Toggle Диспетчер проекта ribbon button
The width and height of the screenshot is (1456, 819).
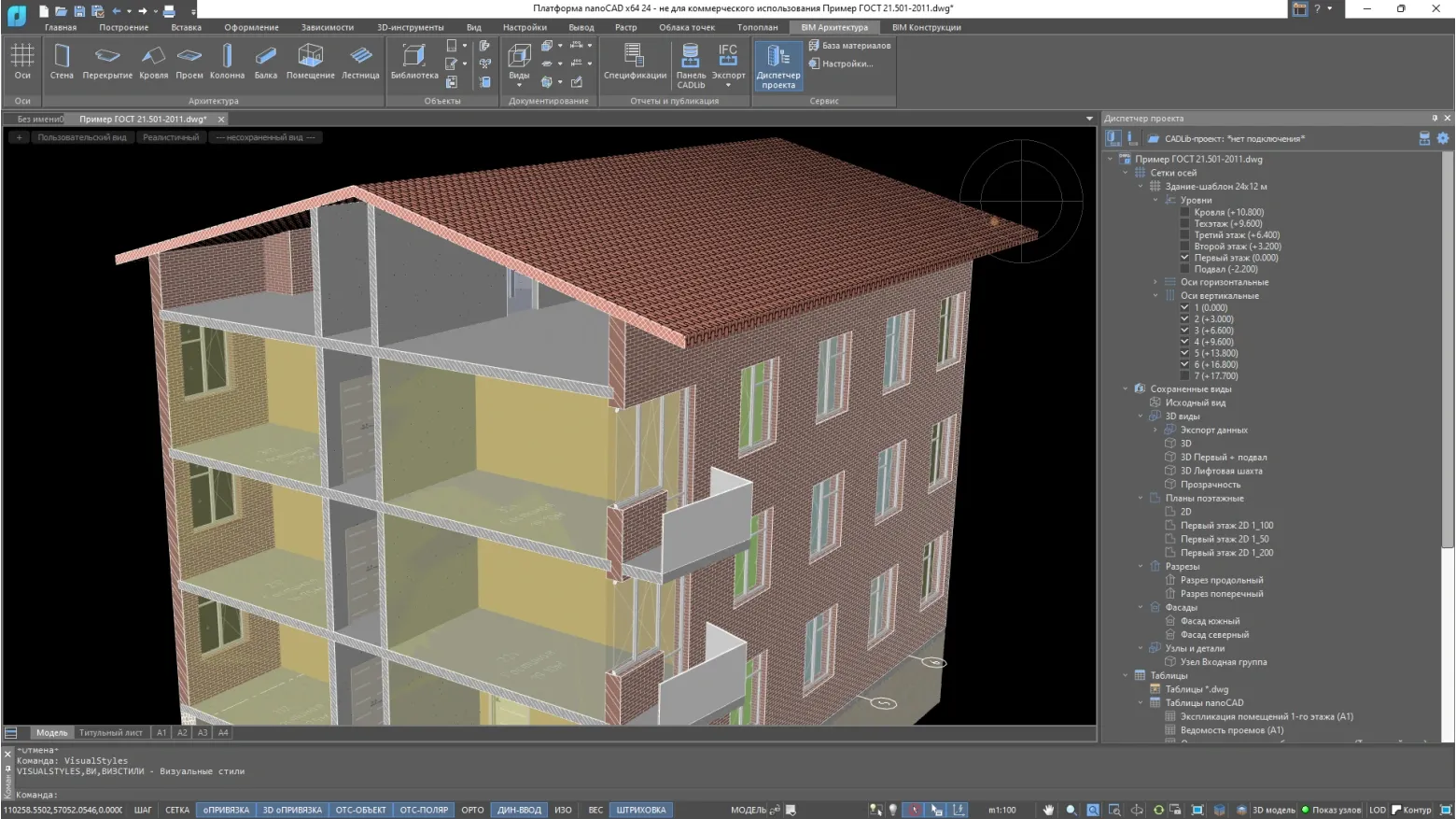777,65
